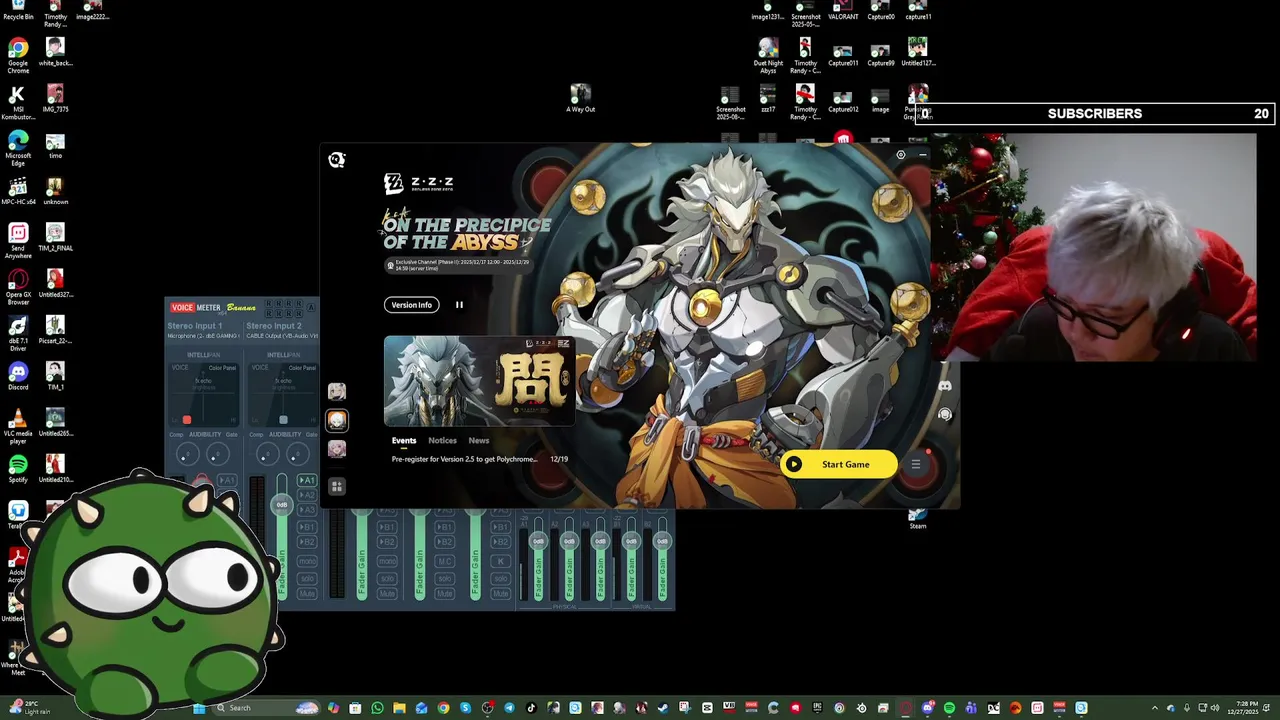Switch to the Notices tab
Image resolution: width=1280 pixels, height=720 pixels.
click(x=442, y=440)
